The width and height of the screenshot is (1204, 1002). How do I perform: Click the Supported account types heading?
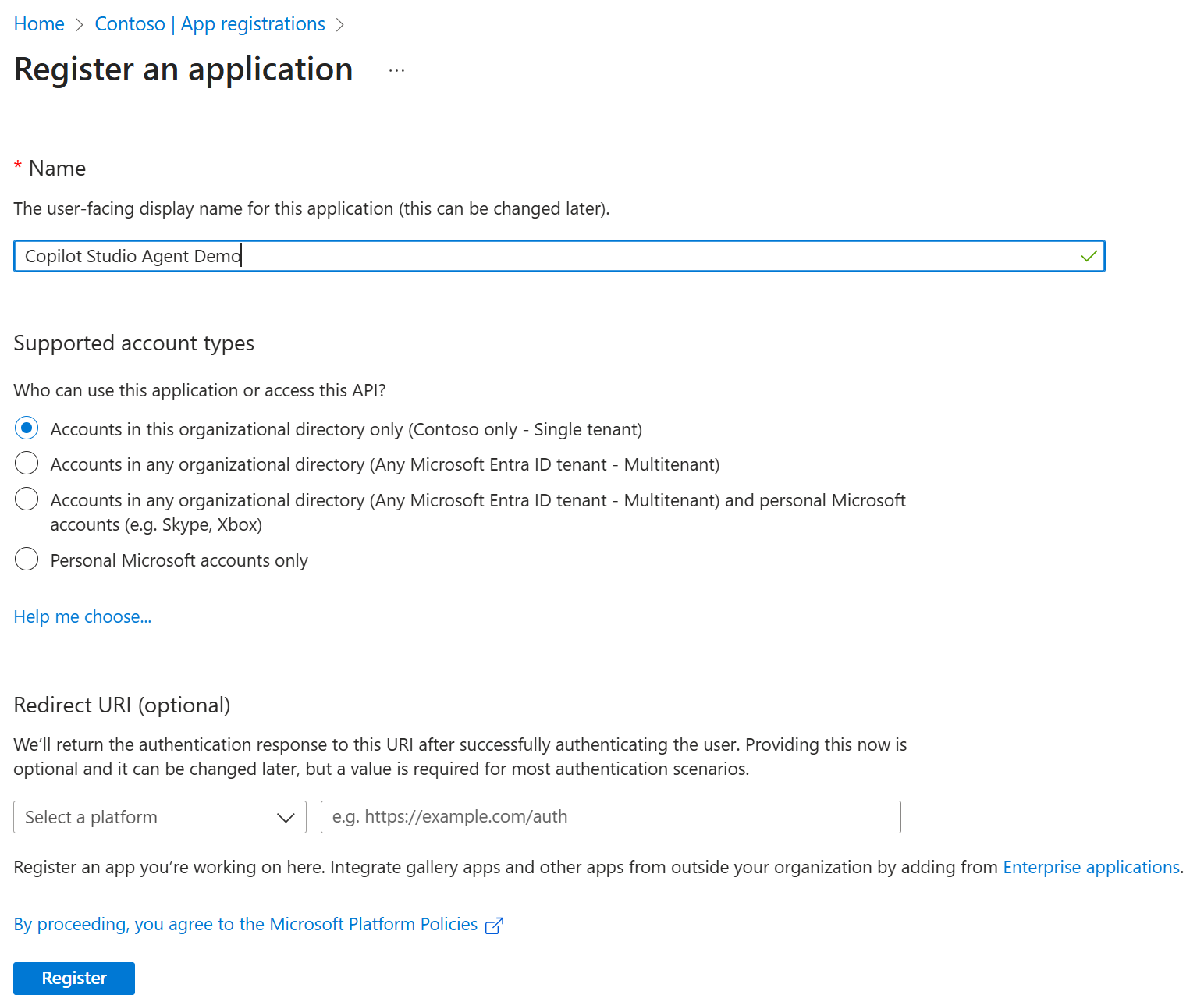pyautogui.click(x=133, y=343)
